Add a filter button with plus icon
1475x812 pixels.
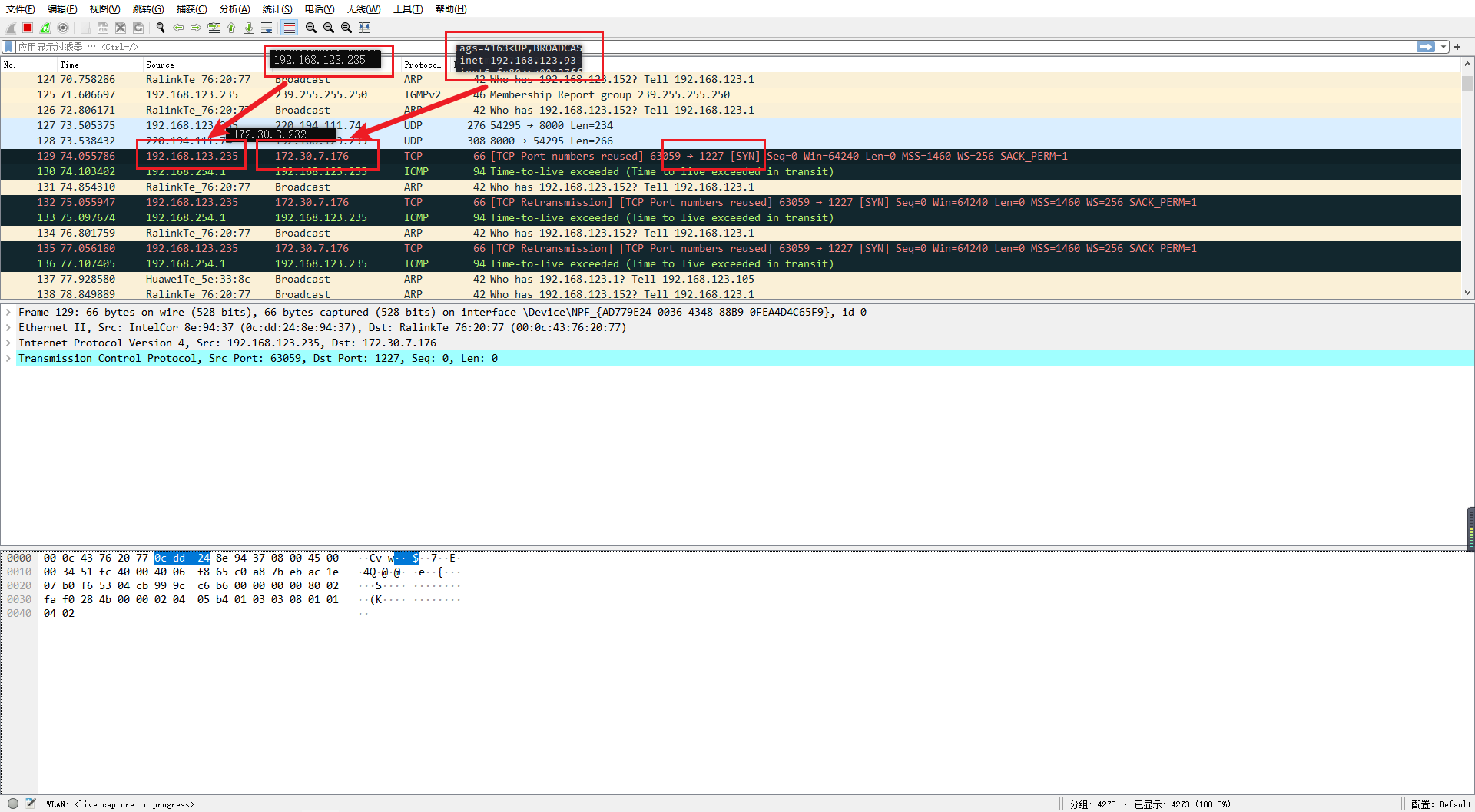1457,47
